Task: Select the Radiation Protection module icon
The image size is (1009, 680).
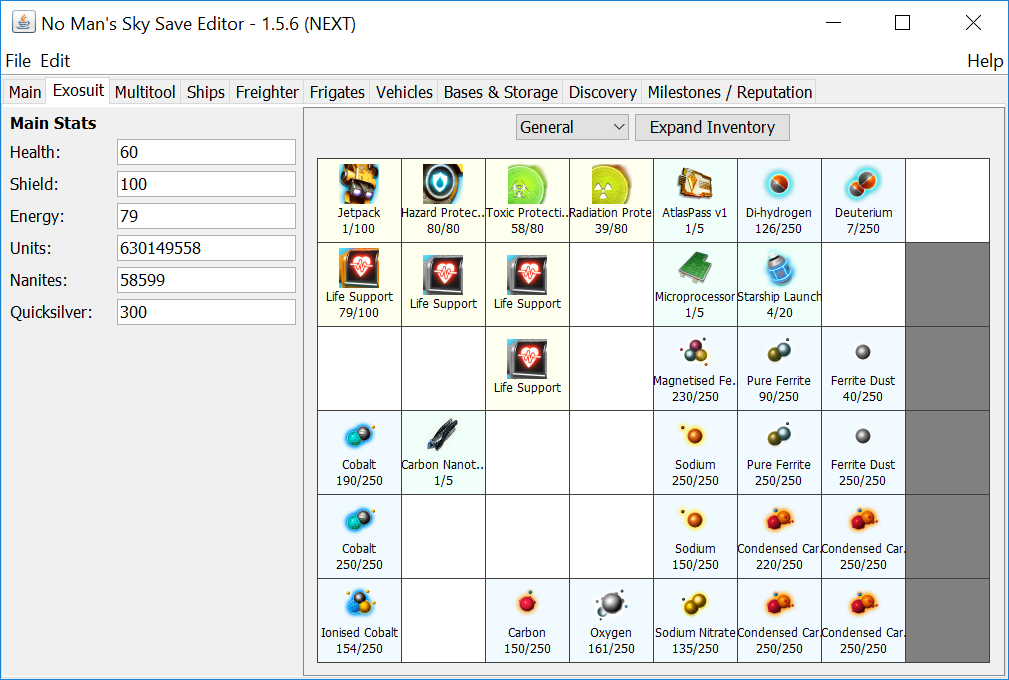Action: pos(611,184)
